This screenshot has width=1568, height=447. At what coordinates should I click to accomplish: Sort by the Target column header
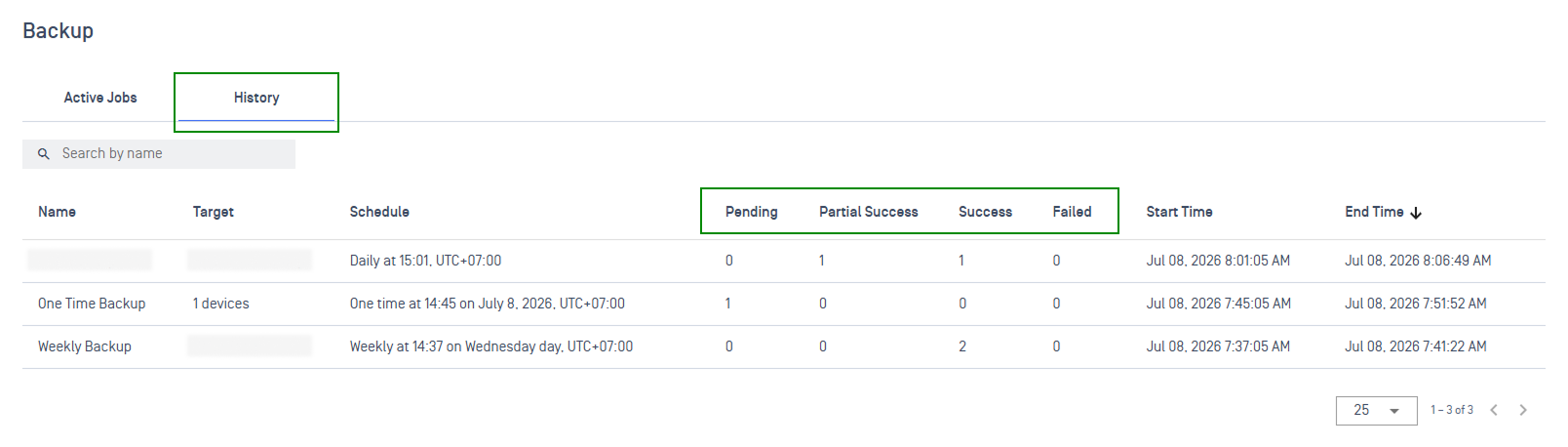[x=213, y=212]
